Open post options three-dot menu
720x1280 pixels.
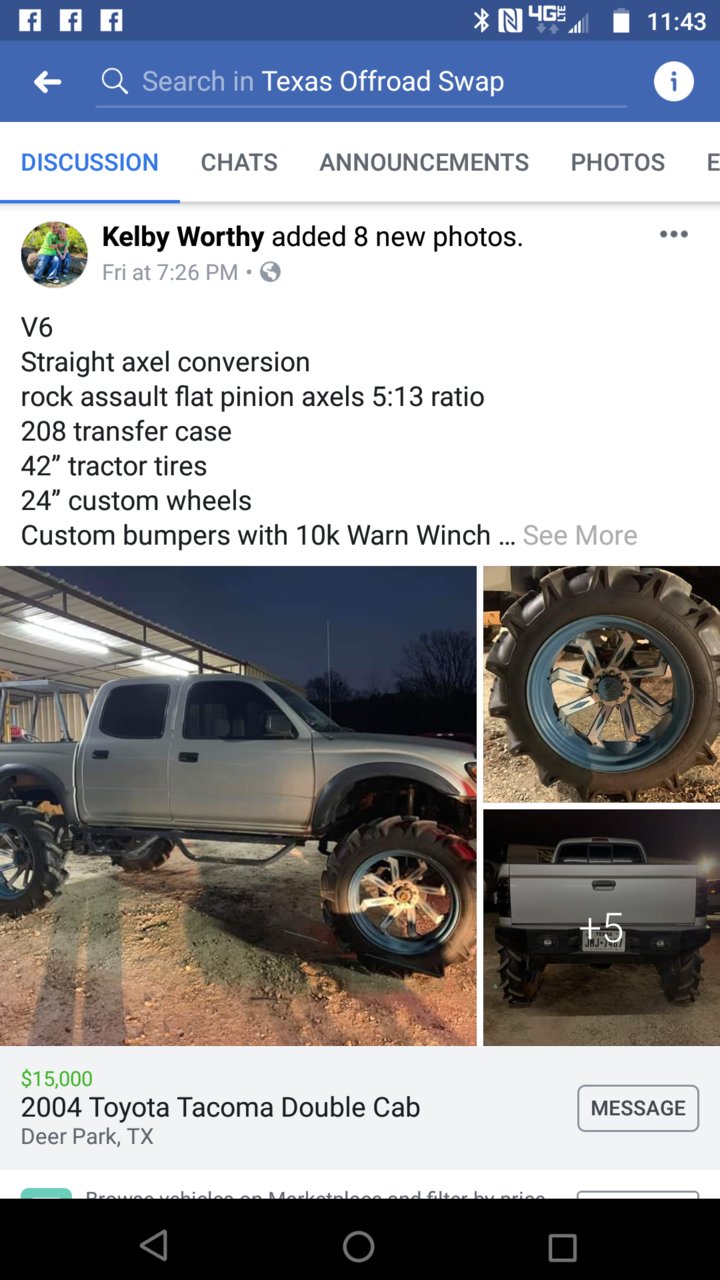pos(674,234)
